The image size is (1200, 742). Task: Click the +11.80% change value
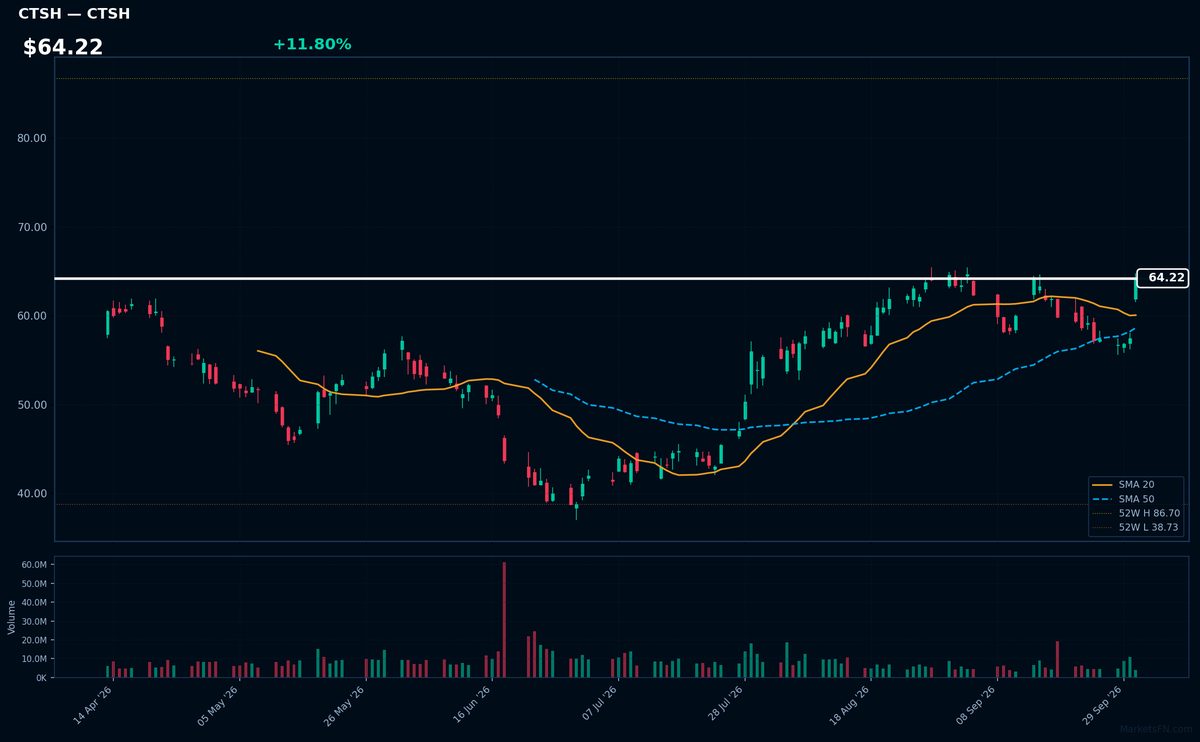(x=312, y=44)
